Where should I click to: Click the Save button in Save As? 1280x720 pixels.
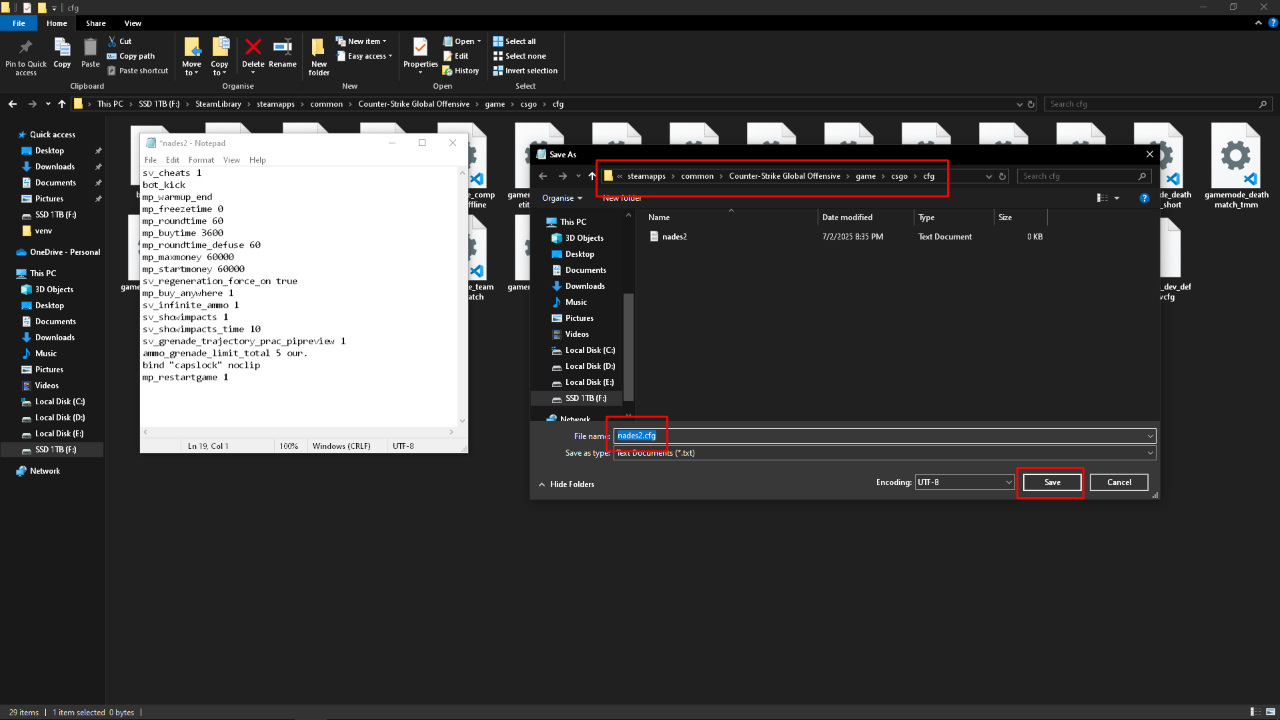click(1052, 482)
